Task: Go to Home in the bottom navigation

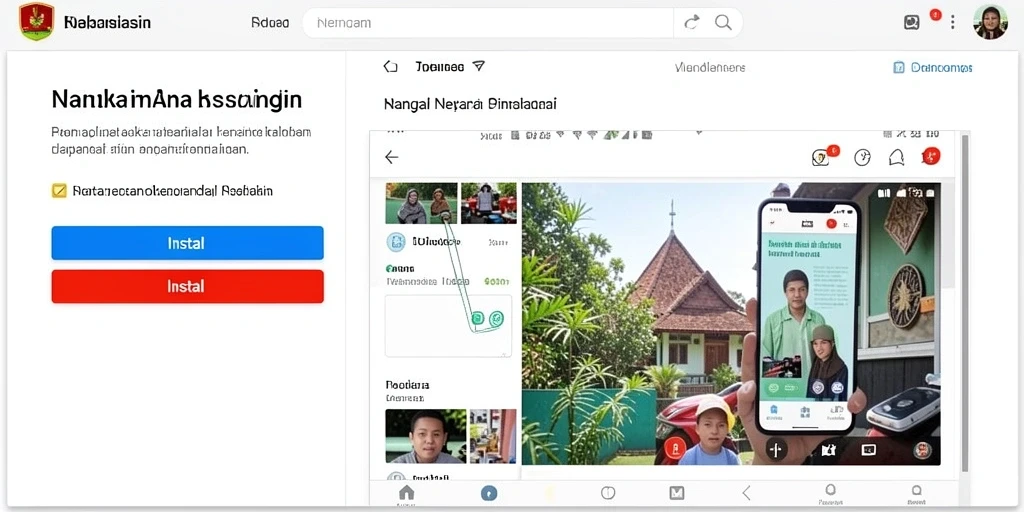Action: (406, 493)
